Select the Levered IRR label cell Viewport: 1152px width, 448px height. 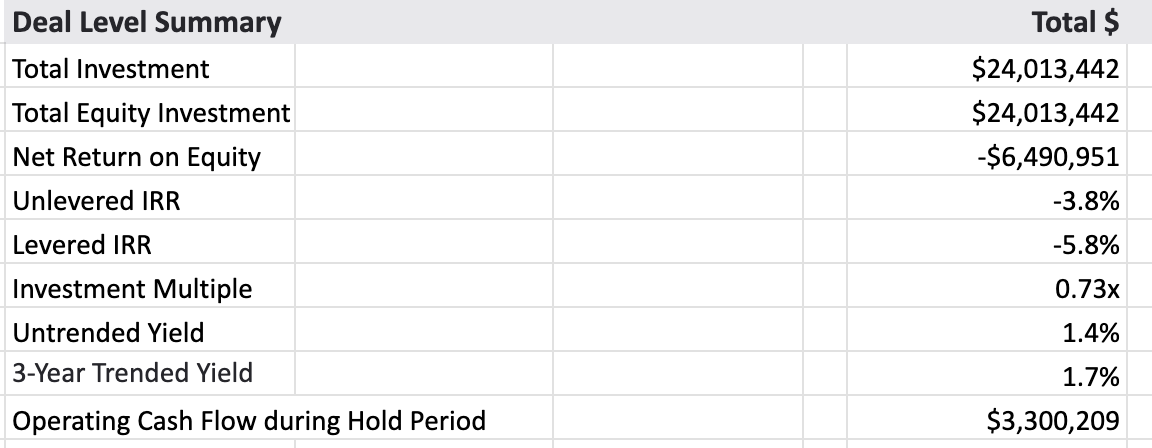coord(82,245)
